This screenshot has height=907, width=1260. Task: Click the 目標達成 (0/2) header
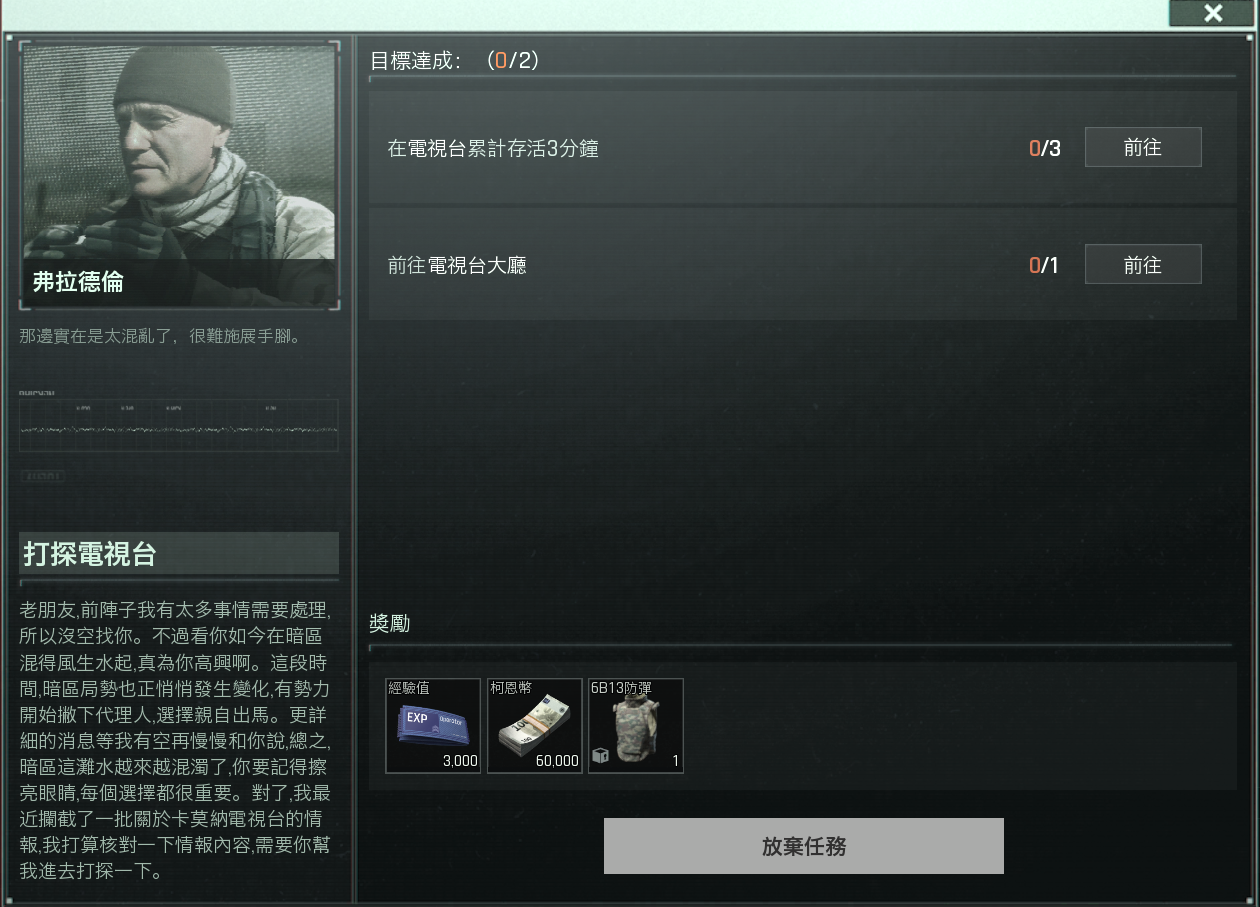[x=455, y=61]
